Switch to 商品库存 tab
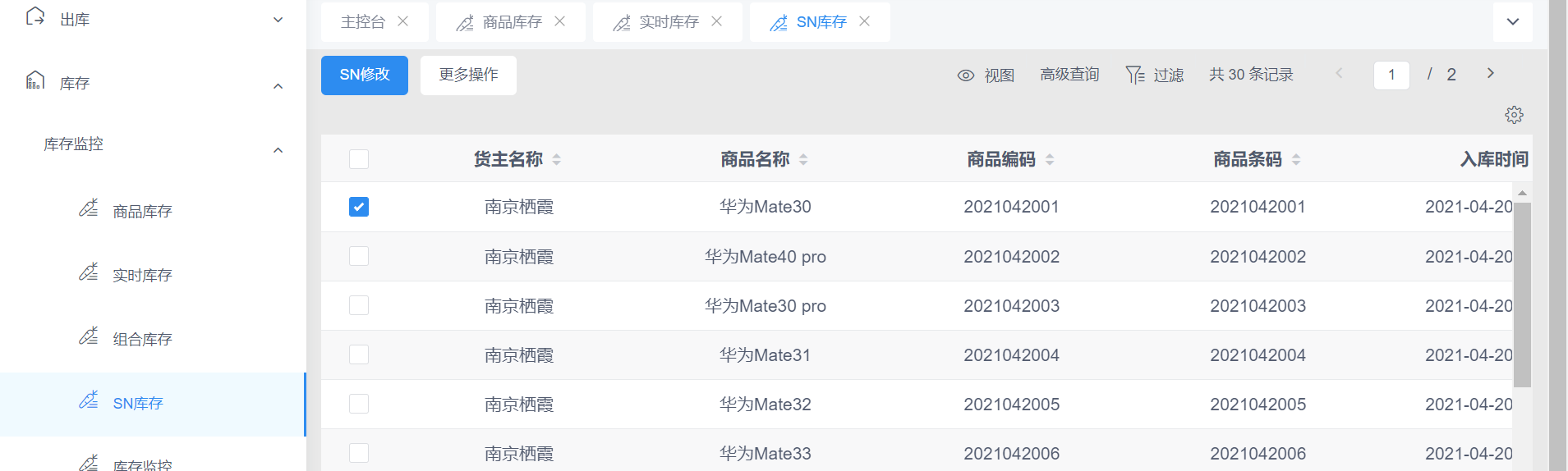The image size is (1568, 471). (513, 22)
